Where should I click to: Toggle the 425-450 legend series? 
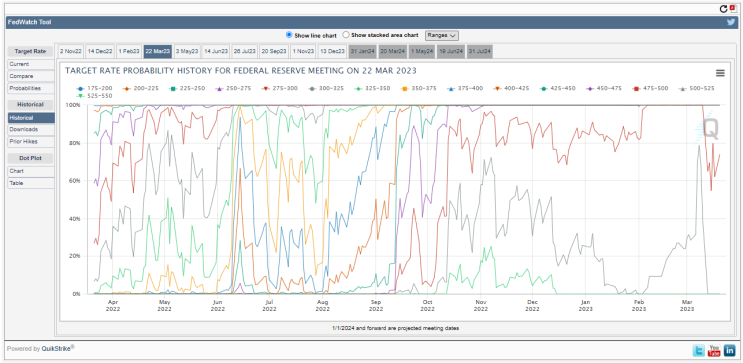click(558, 88)
